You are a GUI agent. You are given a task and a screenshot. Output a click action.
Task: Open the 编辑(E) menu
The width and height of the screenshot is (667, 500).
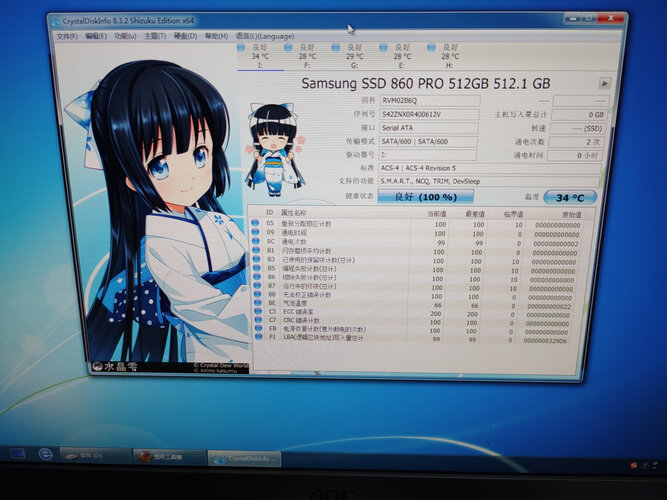click(96, 36)
